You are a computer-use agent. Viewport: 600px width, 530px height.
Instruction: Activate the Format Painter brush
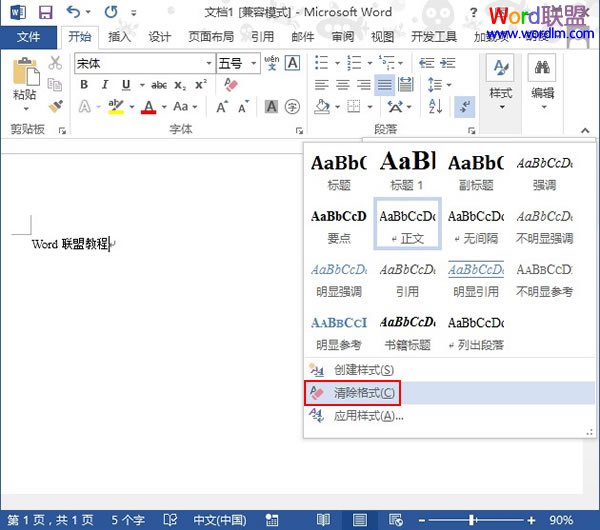coord(55,106)
